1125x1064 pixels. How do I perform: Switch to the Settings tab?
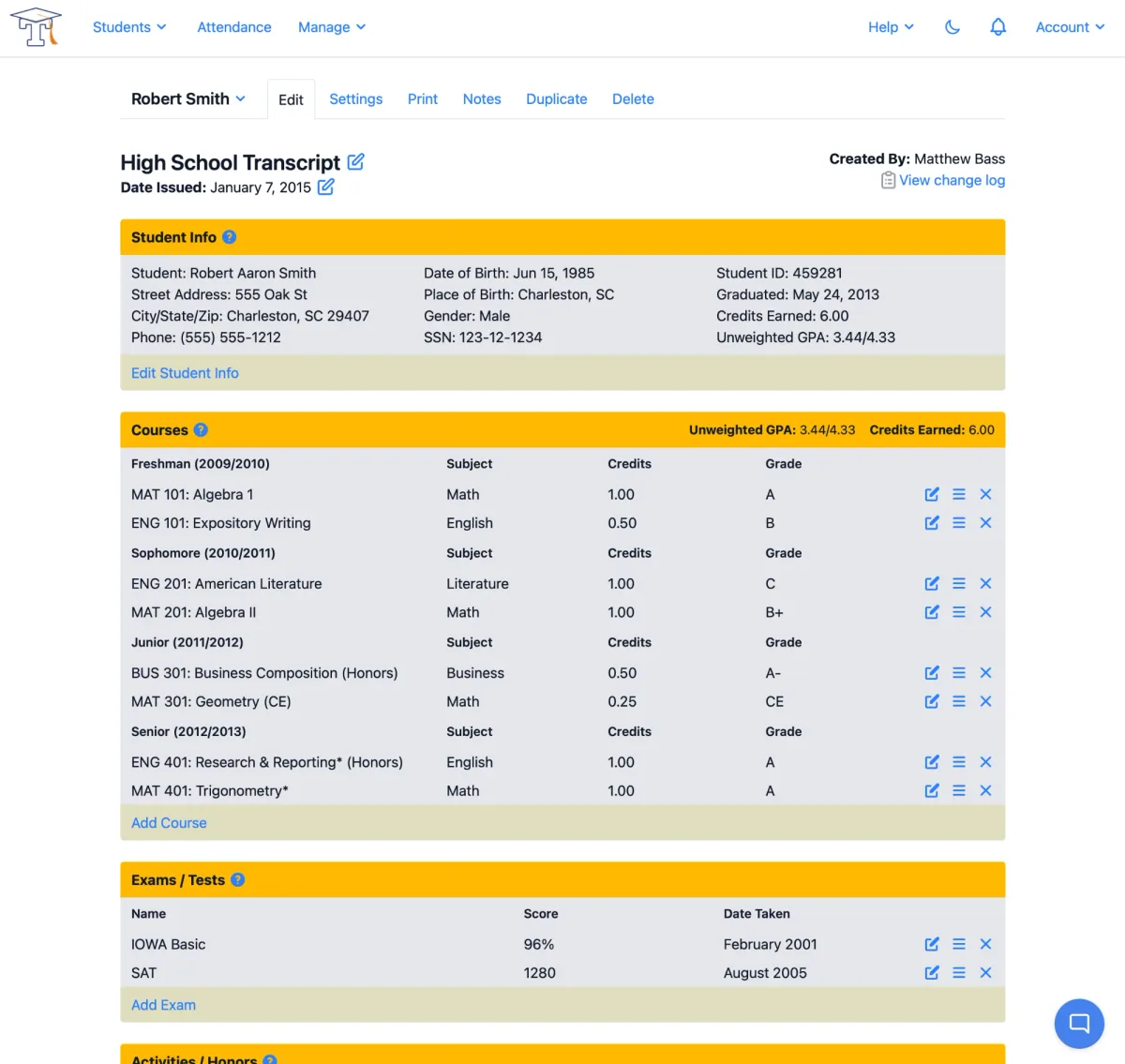pyautogui.click(x=356, y=98)
